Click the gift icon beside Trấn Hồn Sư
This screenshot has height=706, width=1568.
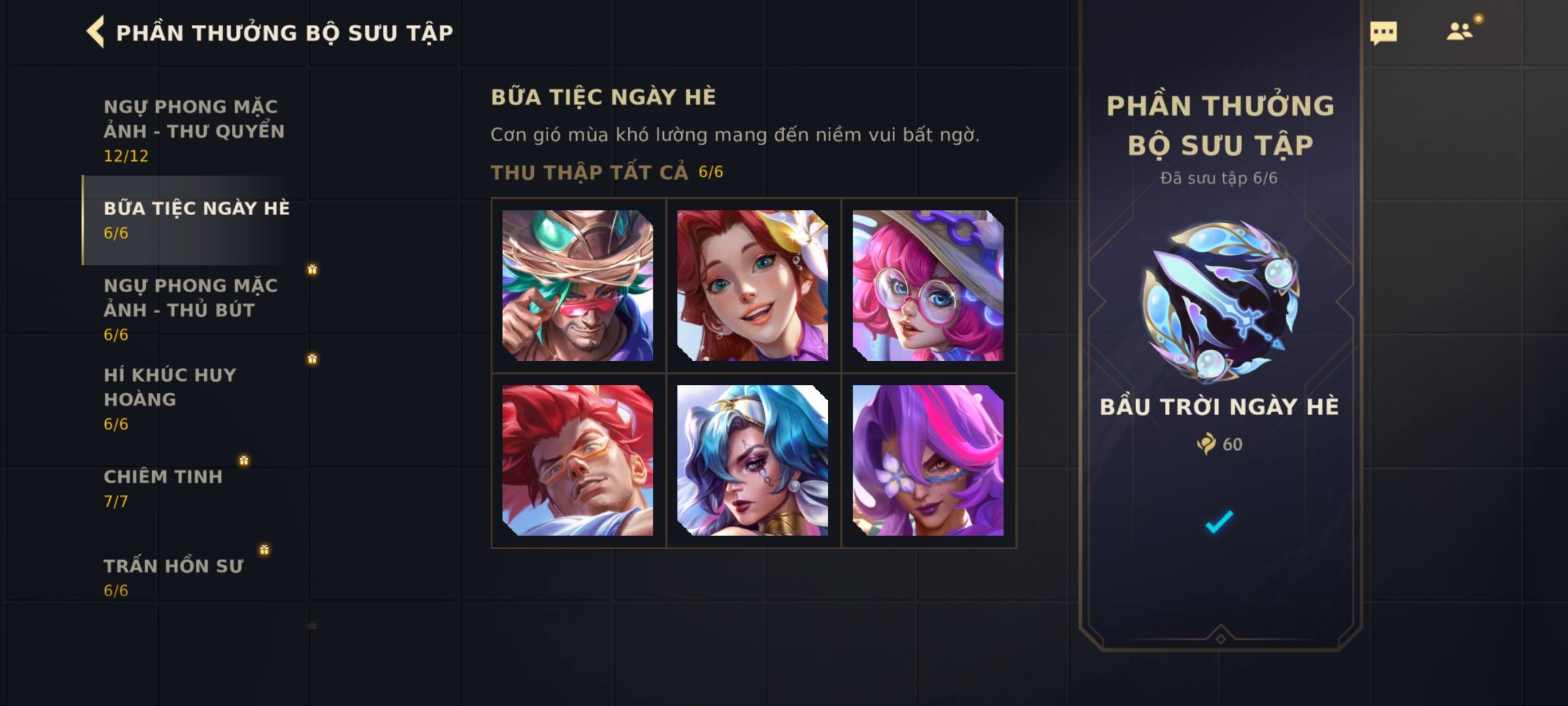[264, 550]
